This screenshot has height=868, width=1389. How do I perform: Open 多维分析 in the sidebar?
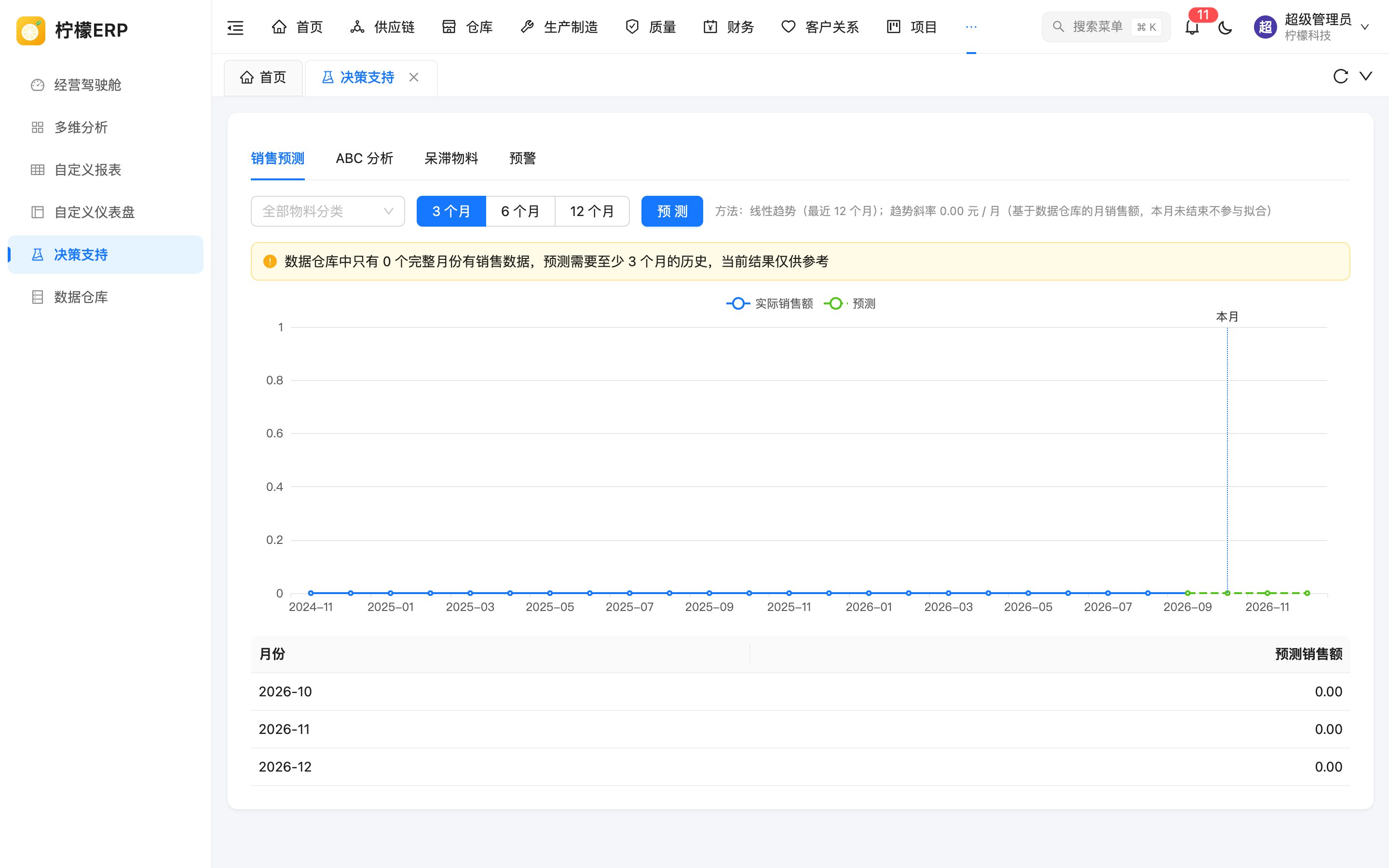106,127
